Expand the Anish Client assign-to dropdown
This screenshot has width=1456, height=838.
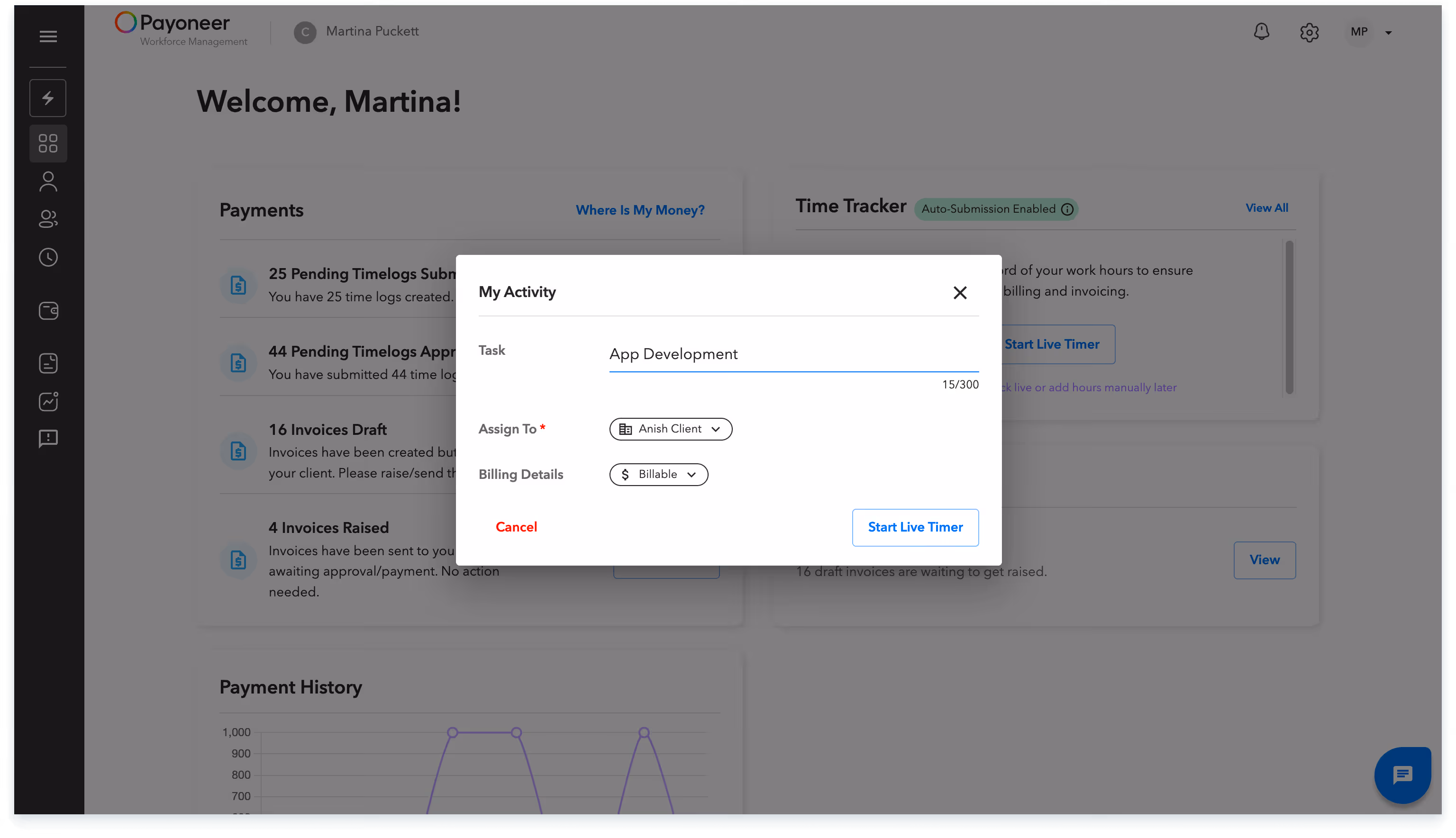(670, 429)
